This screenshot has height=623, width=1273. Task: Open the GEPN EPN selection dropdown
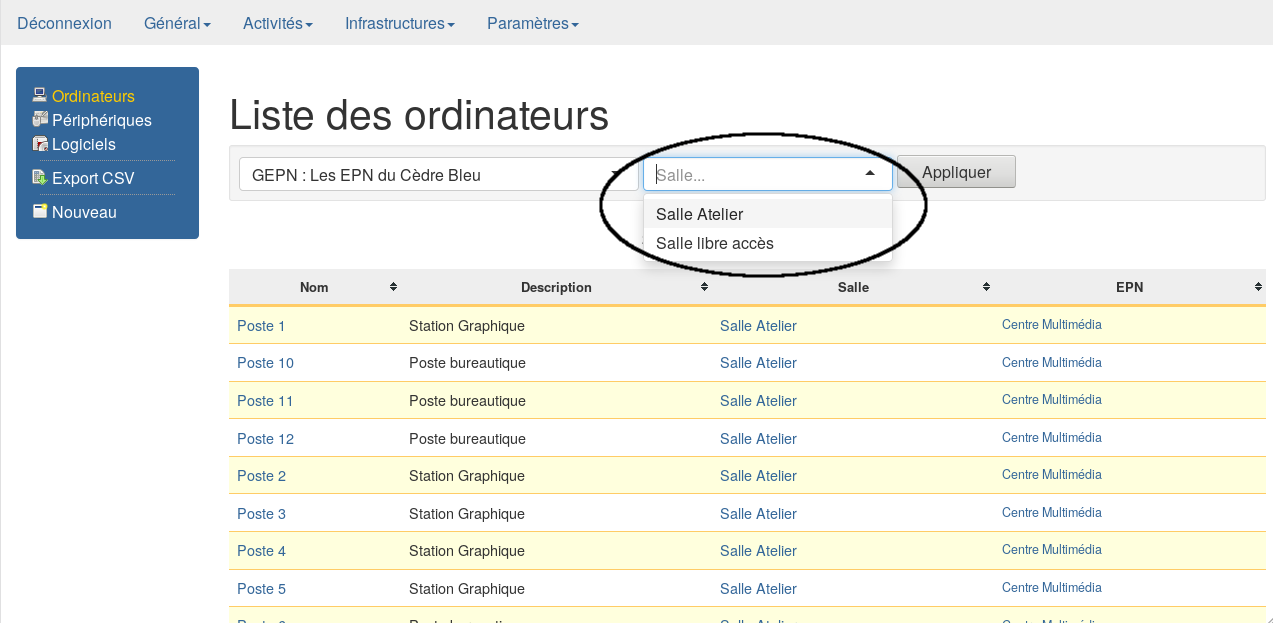[x=437, y=175]
